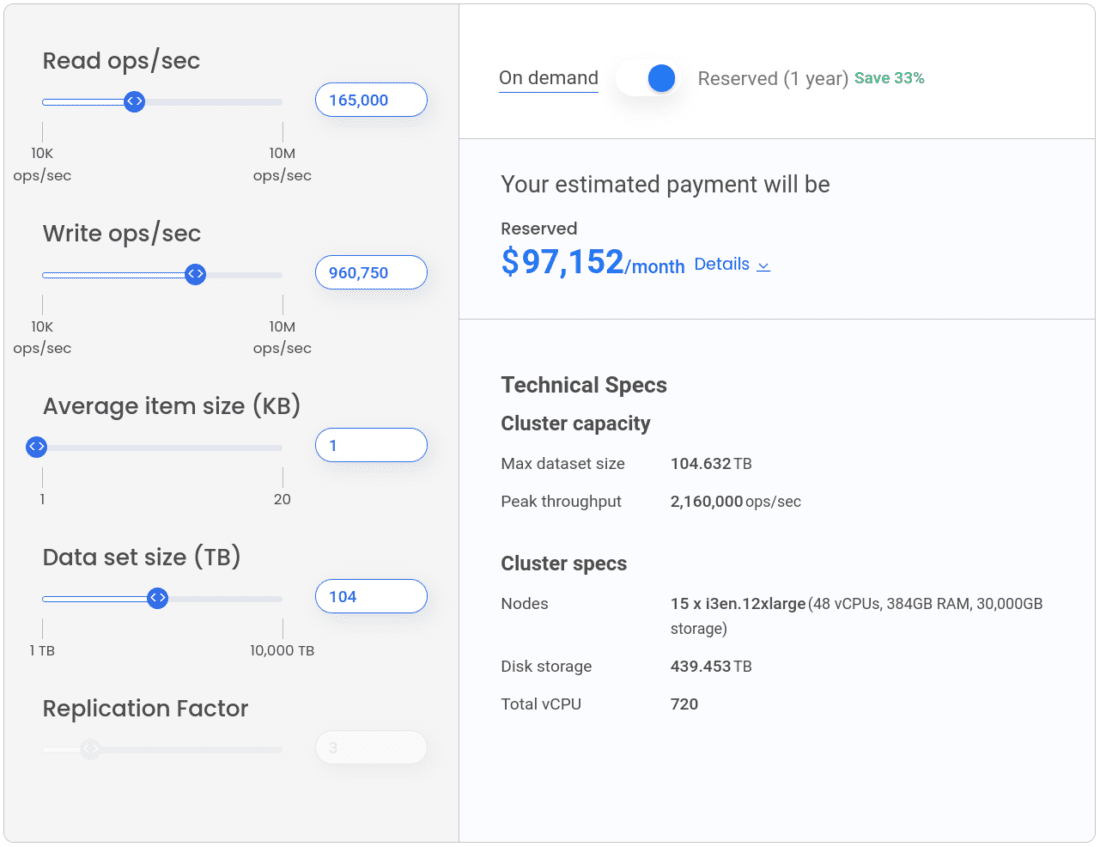Viewport: 1100px width, 847px height.
Task: Select the Reserved (1 year) pricing option
Action: coord(772,78)
